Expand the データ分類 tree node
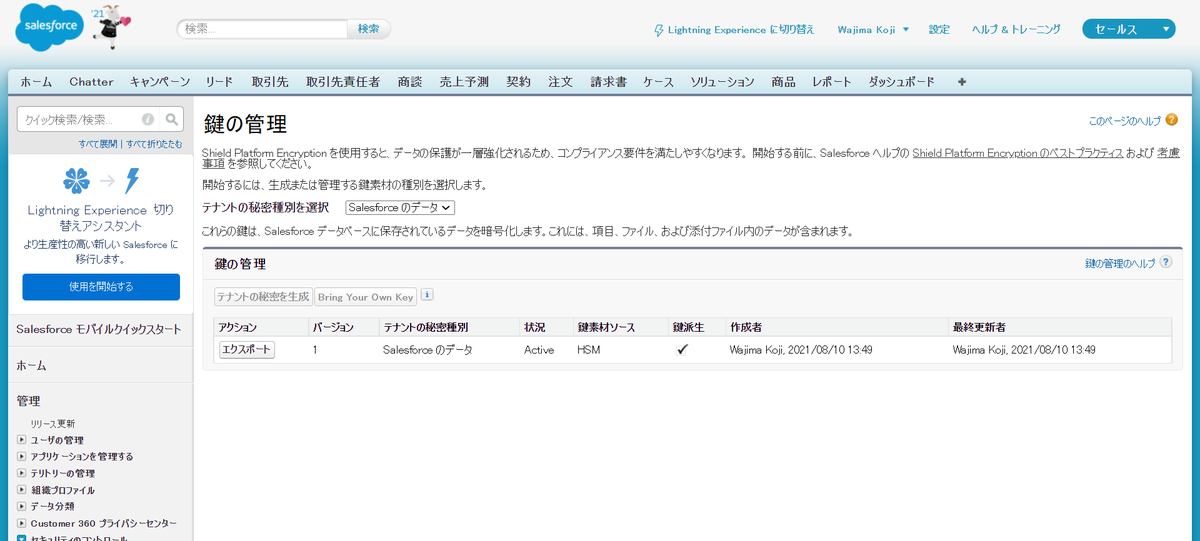Image resolution: width=1200 pixels, height=541 pixels. [21, 507]
